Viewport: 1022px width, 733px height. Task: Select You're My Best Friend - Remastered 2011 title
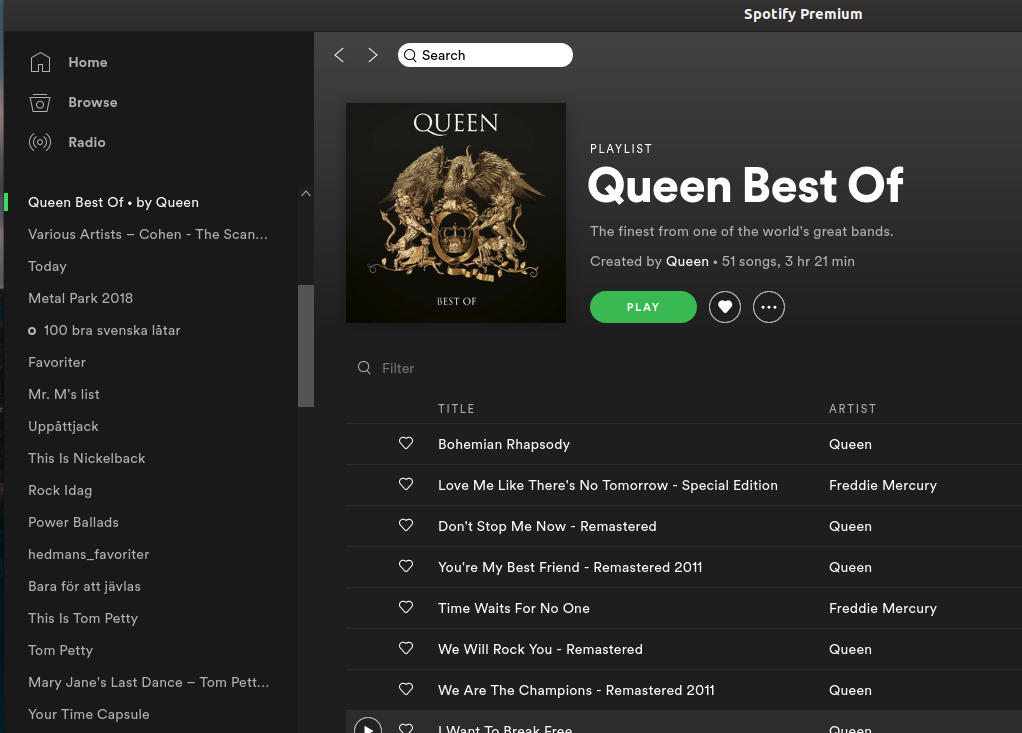[x=570, y=568]
